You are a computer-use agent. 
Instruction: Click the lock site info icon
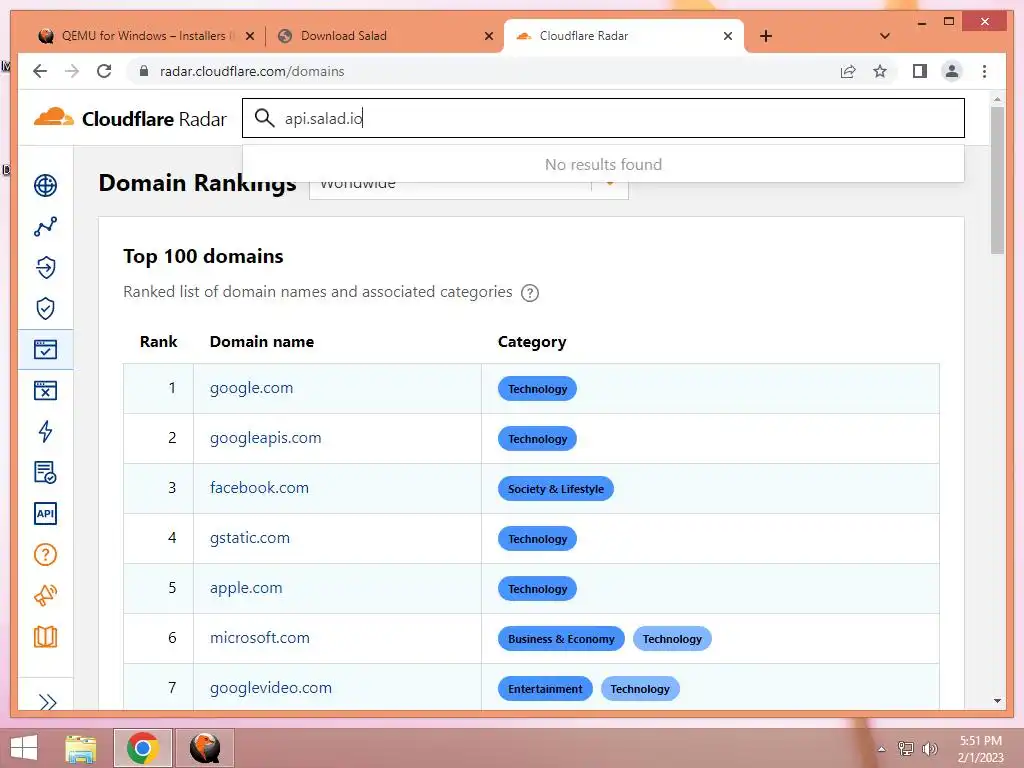(144, 71)
